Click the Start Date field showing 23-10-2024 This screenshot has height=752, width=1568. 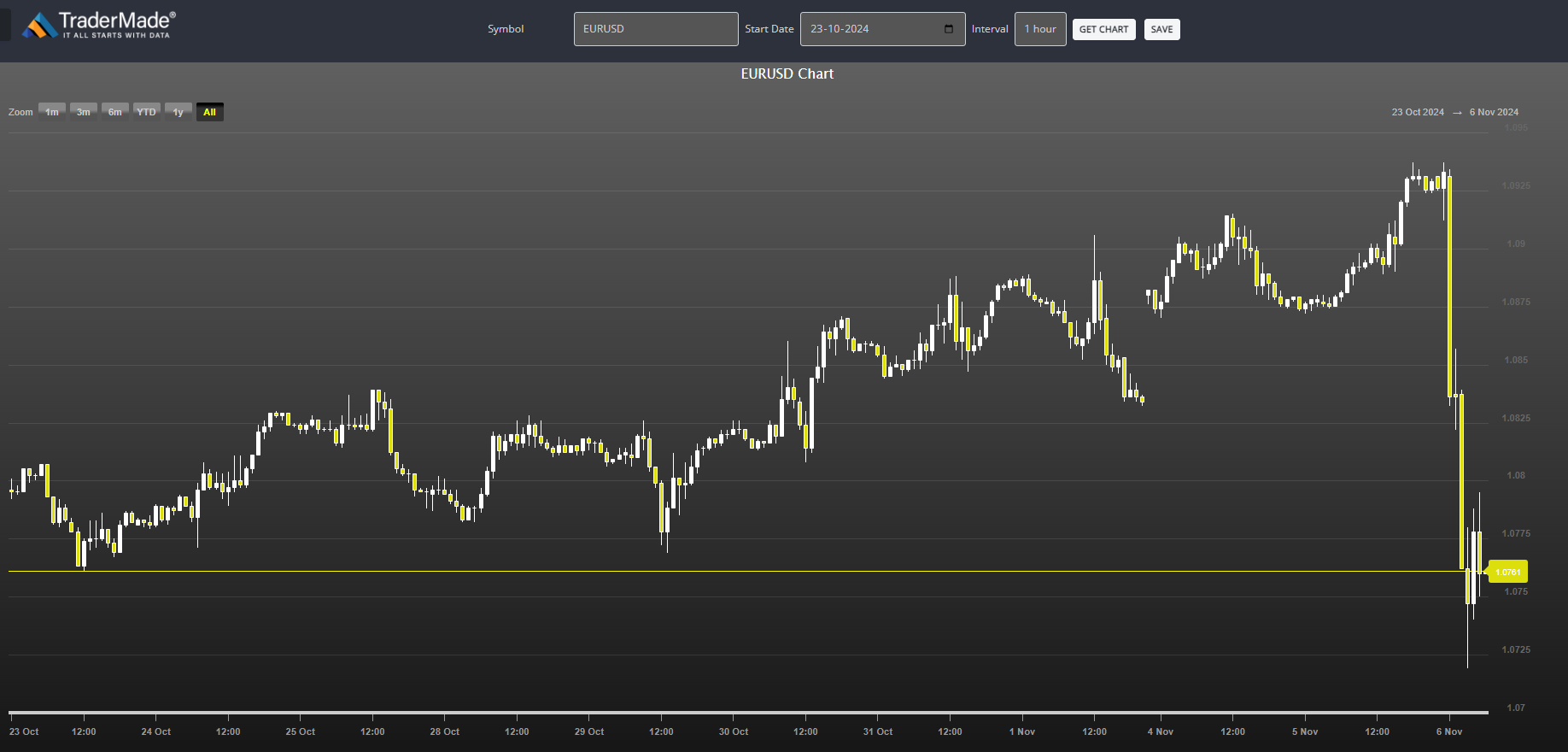coord(882,29)
